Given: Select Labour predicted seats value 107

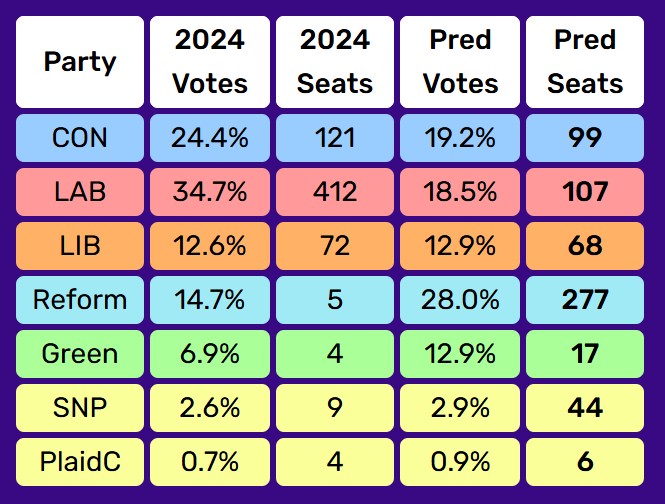Looking at the screenshot, I should 585,192.
